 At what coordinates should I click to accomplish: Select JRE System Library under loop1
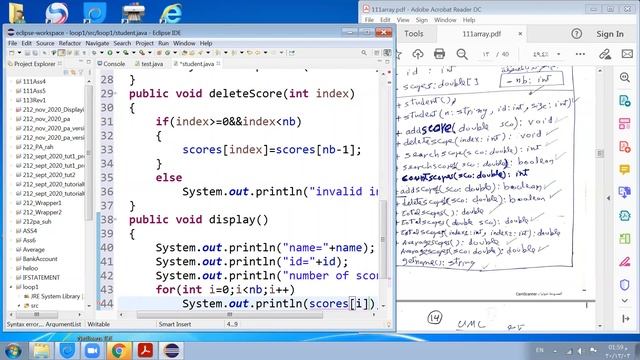(x=55, y=296)
